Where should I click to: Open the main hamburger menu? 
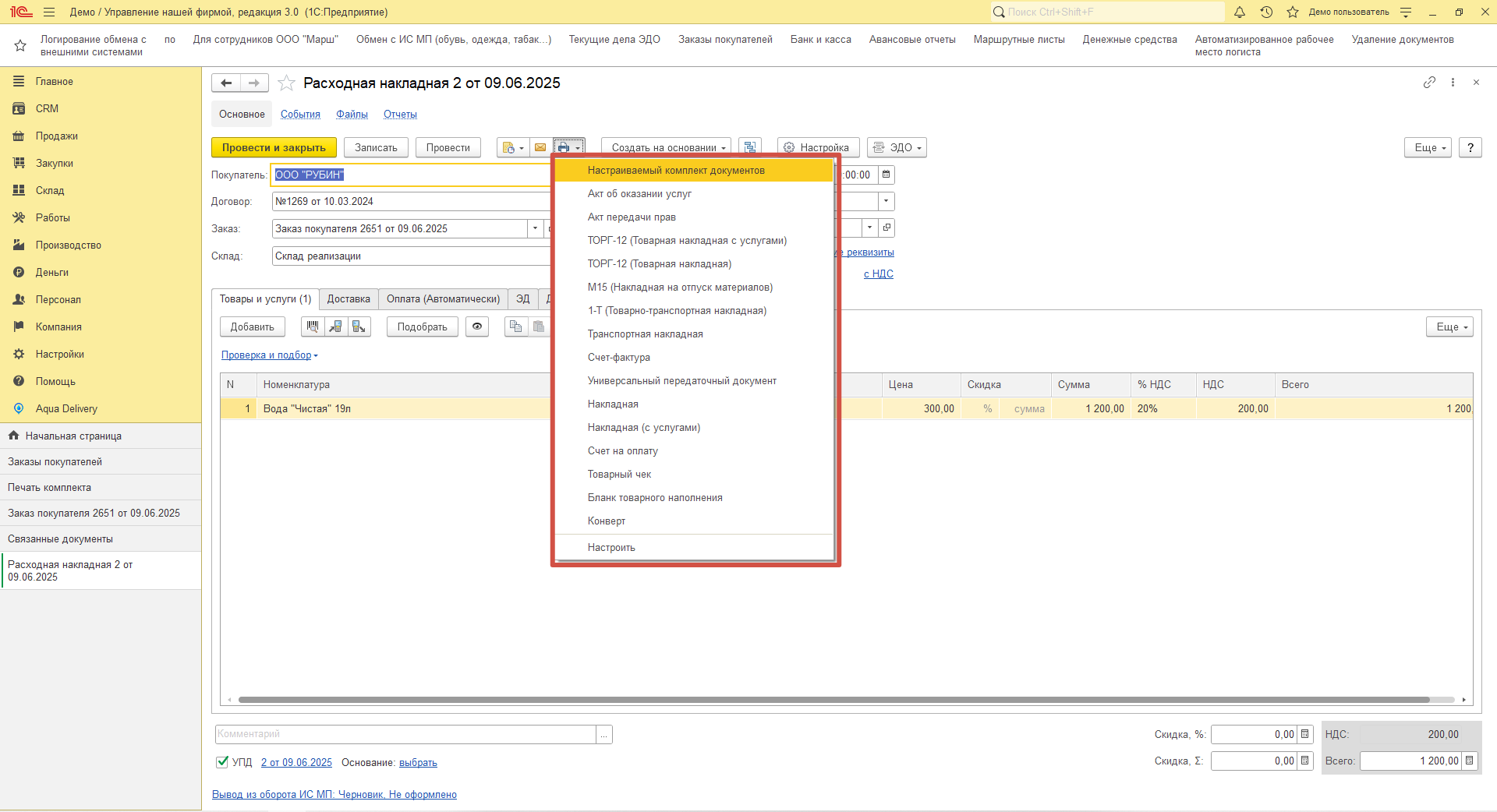coord(49,12)
